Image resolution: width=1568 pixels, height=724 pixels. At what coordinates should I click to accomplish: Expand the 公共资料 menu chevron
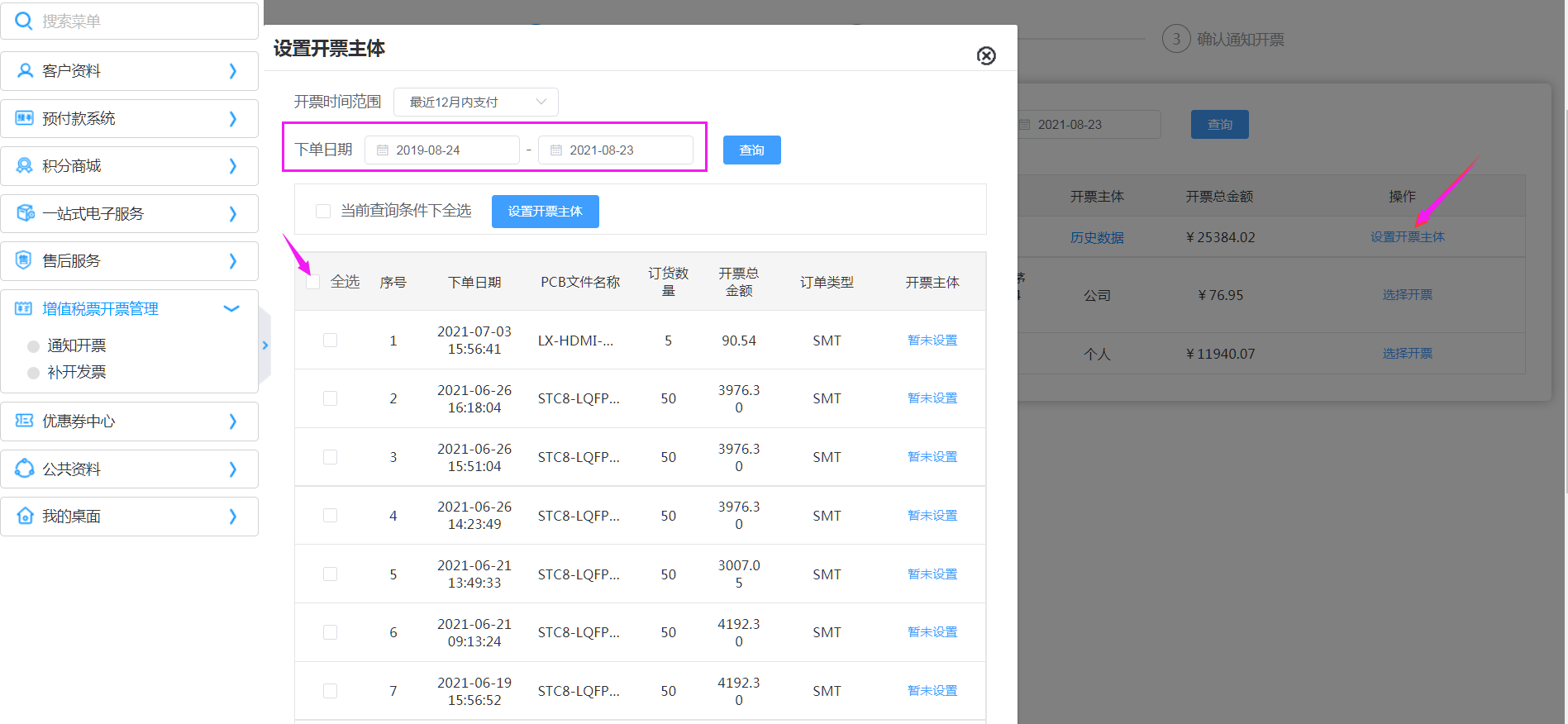(232, 469)
